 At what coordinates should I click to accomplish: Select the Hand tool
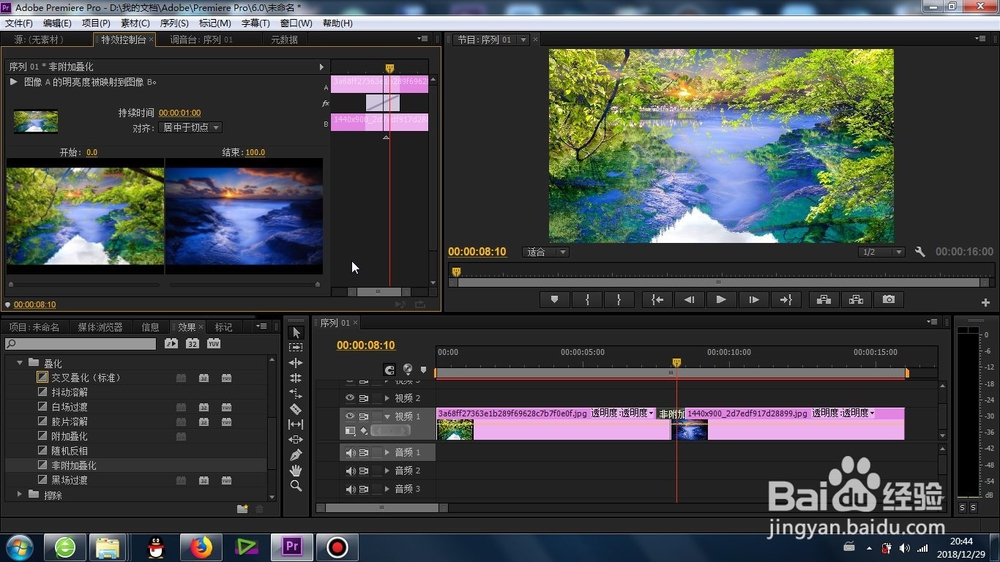coord(296,470)
